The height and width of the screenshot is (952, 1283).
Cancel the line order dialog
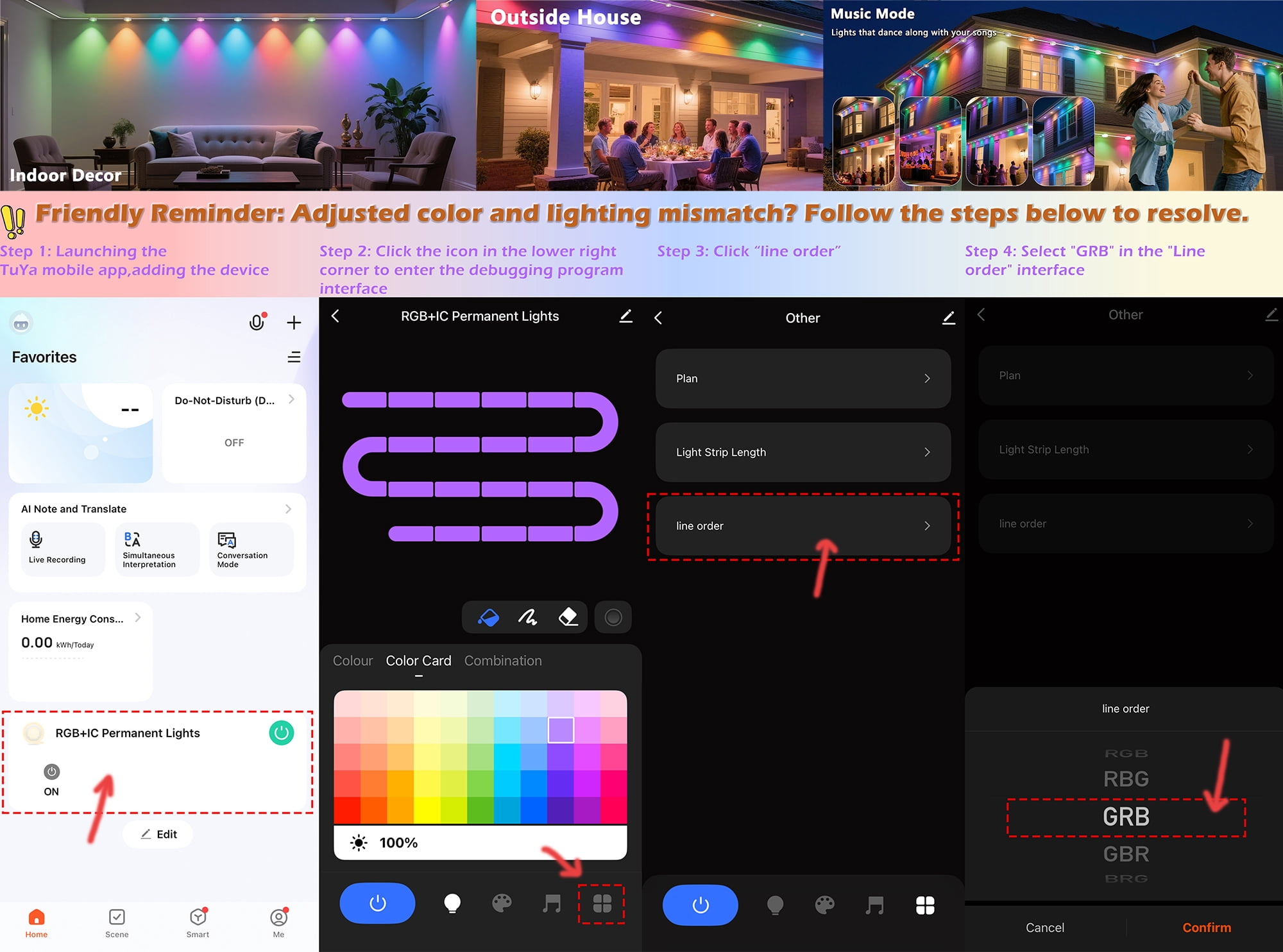tap(1045, 928)
